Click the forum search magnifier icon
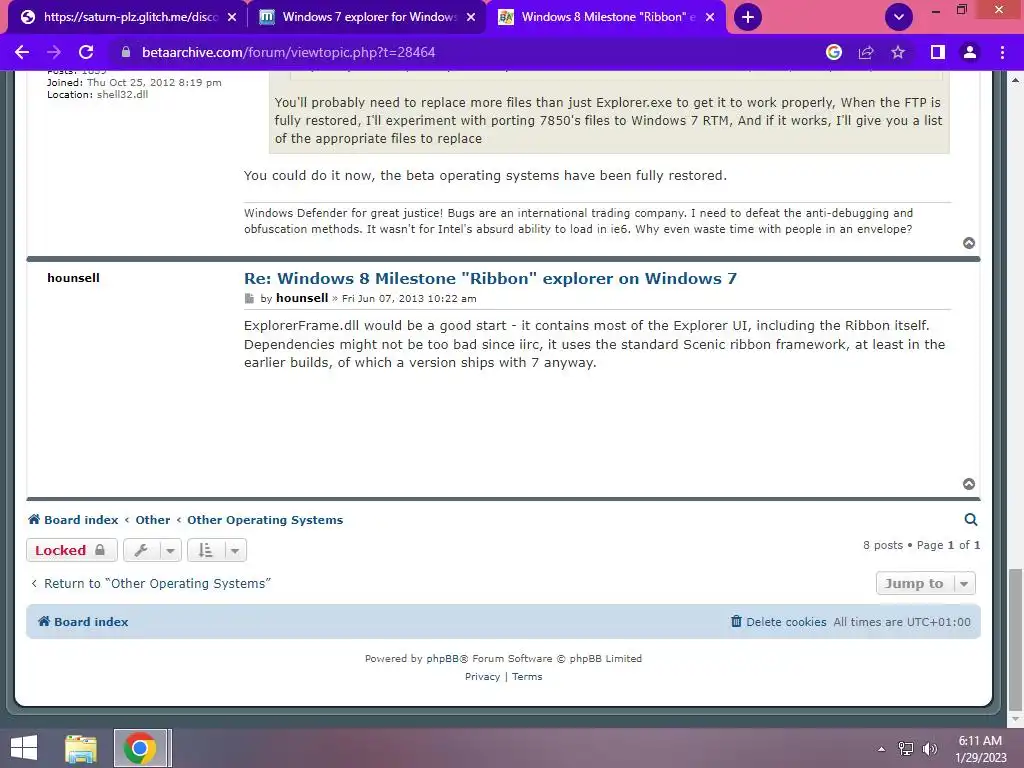1024x768 pixels. click(971, 519)
